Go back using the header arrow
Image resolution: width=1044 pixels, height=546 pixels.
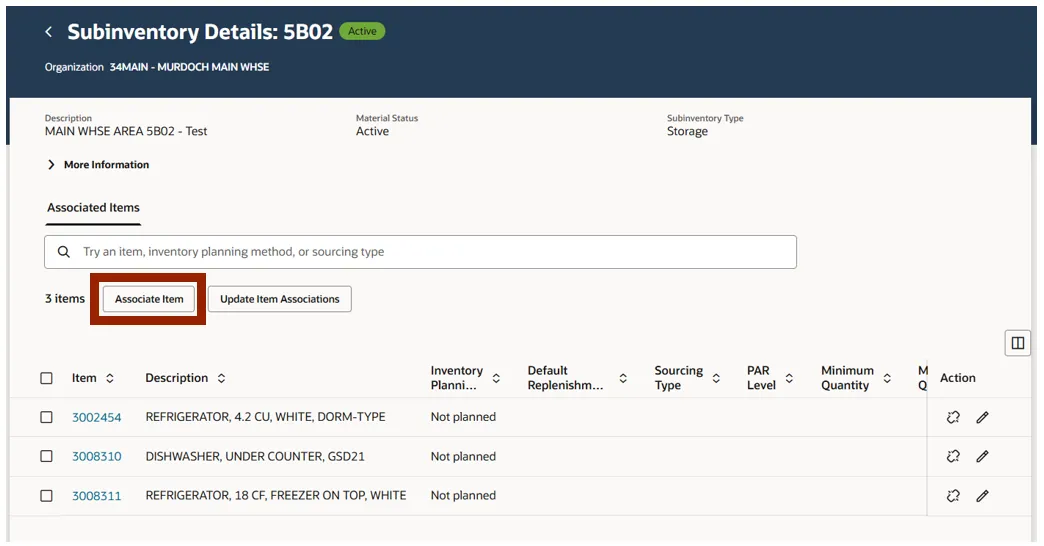49,31
